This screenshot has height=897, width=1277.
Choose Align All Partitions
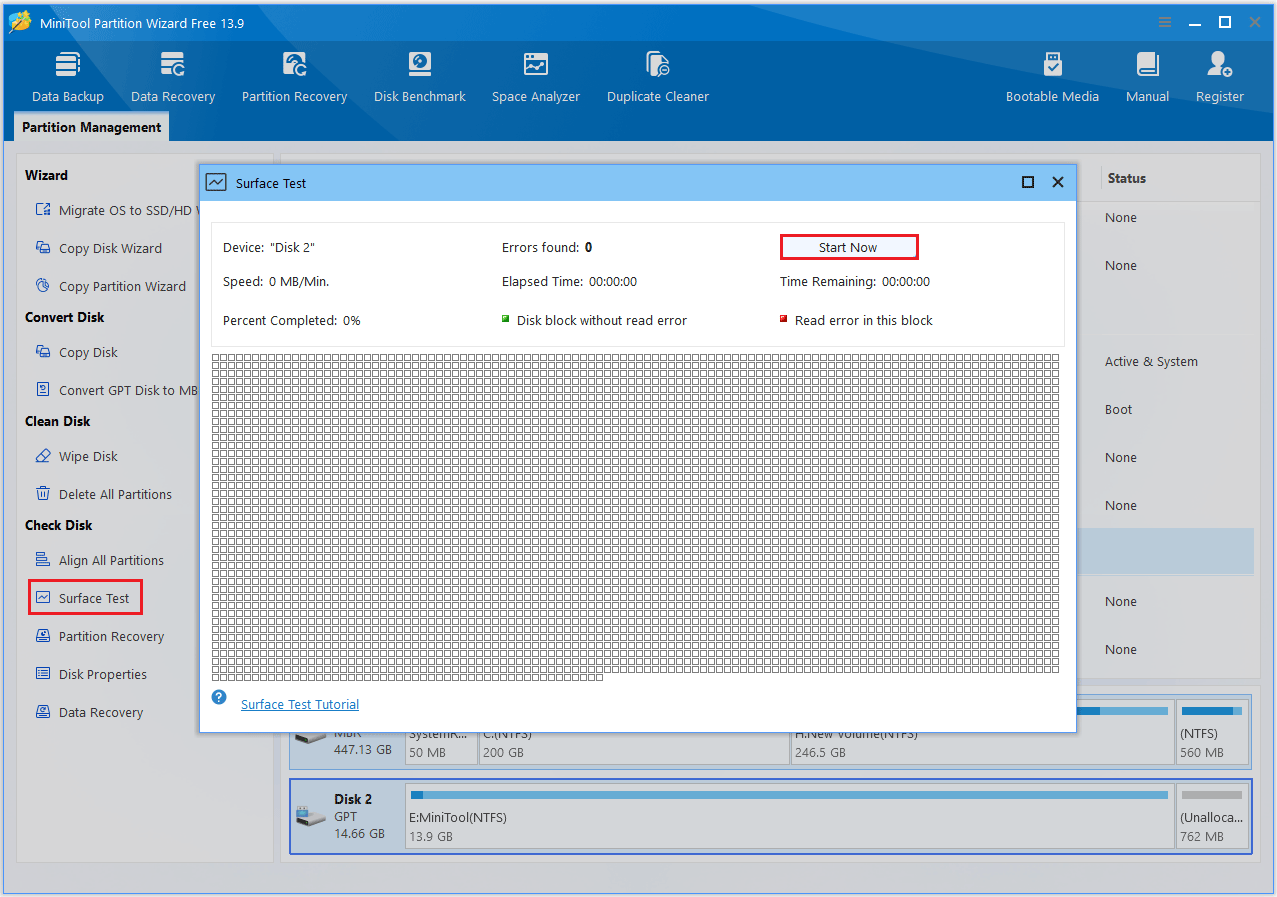pos(99,560)
